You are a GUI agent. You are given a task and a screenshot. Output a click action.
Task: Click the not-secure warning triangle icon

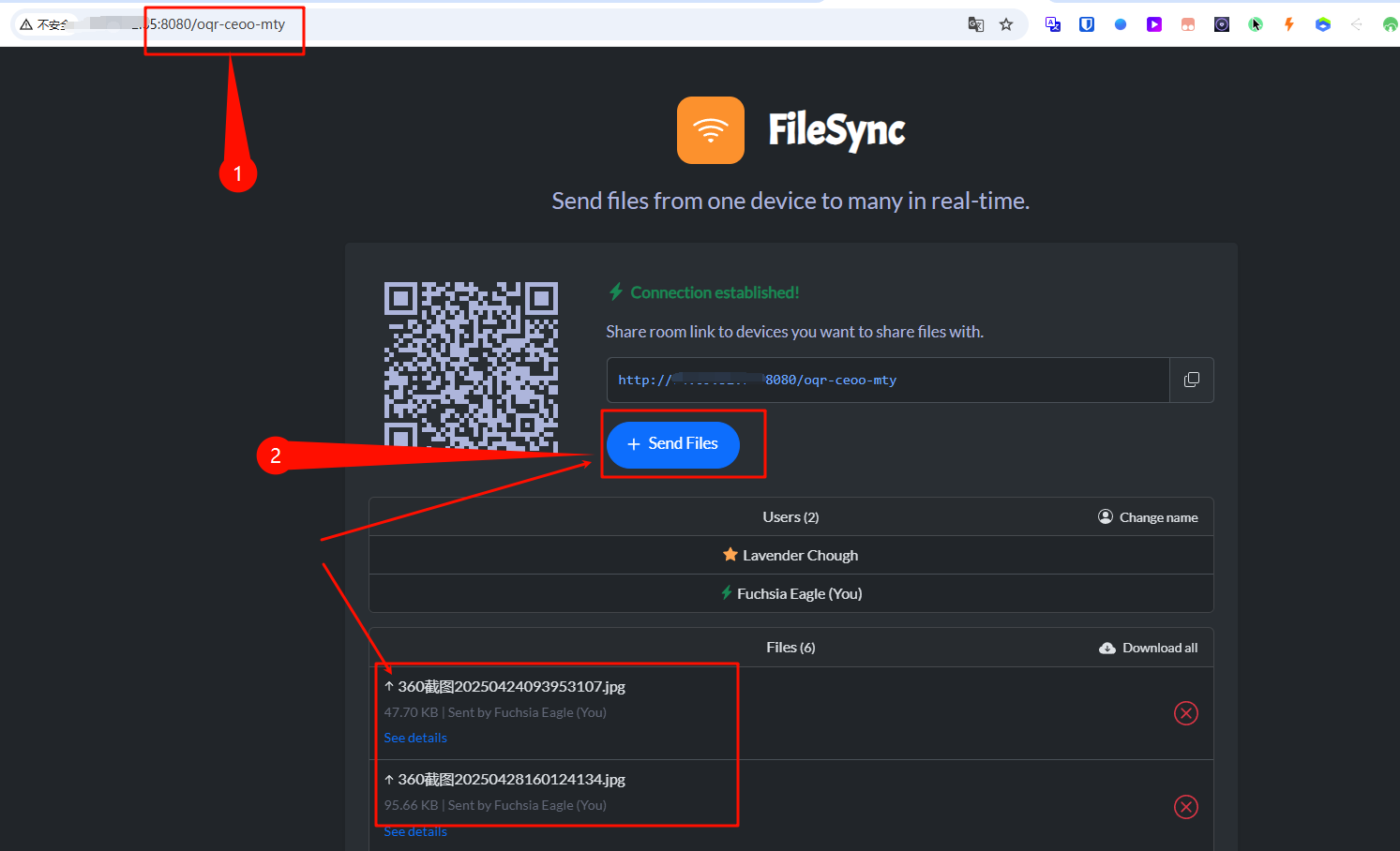[26, 24]
